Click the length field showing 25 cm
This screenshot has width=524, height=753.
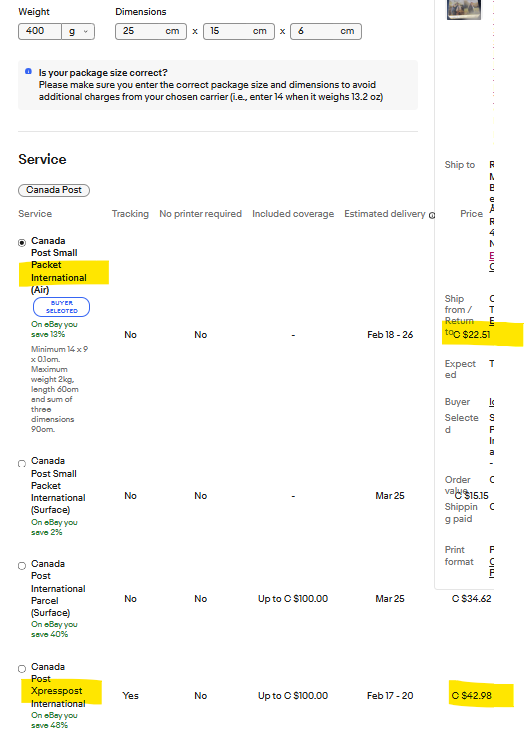click(x=151, y=31)
